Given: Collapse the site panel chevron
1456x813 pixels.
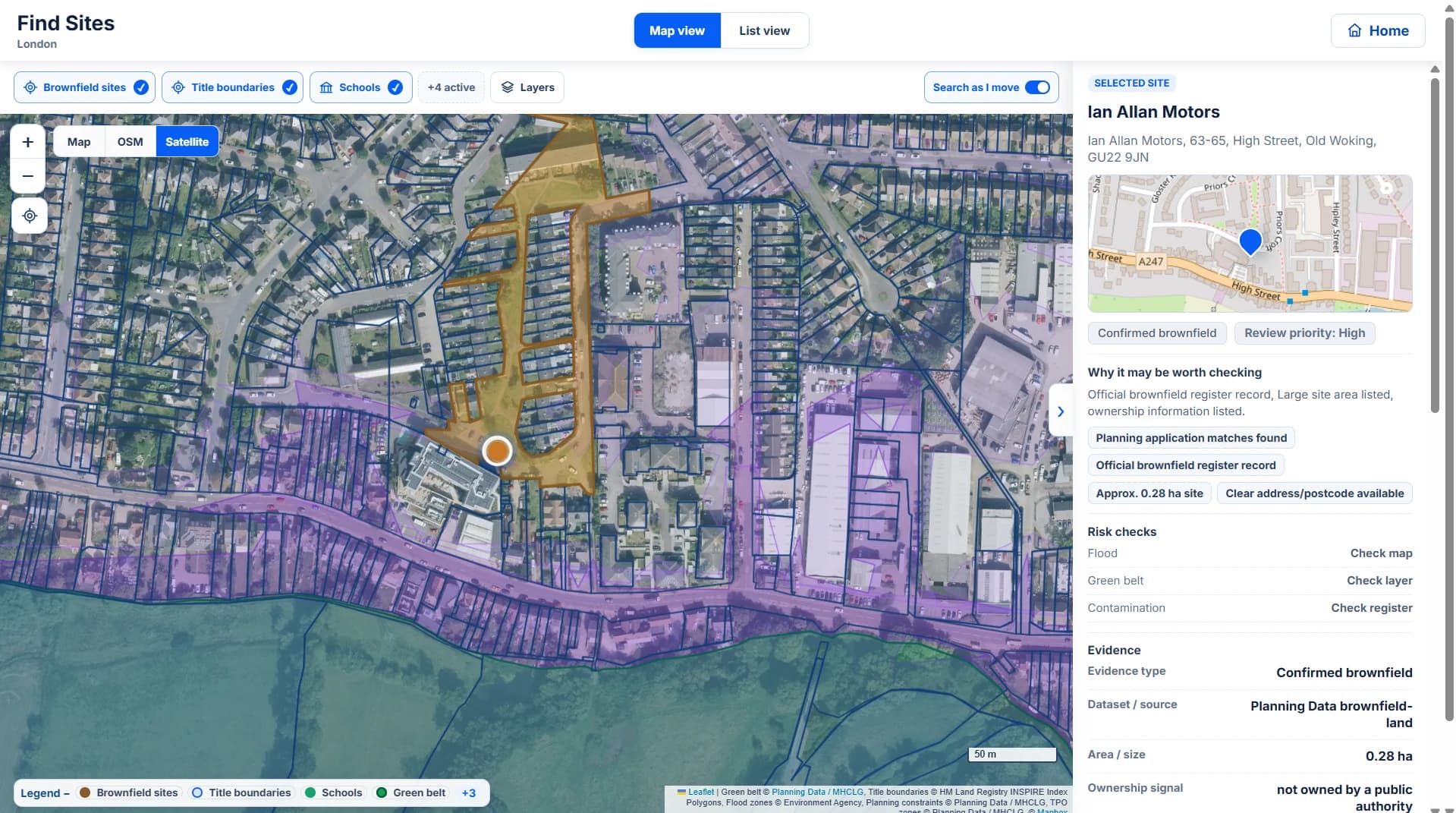Looking at the screenshot, I should (1061, 411).
